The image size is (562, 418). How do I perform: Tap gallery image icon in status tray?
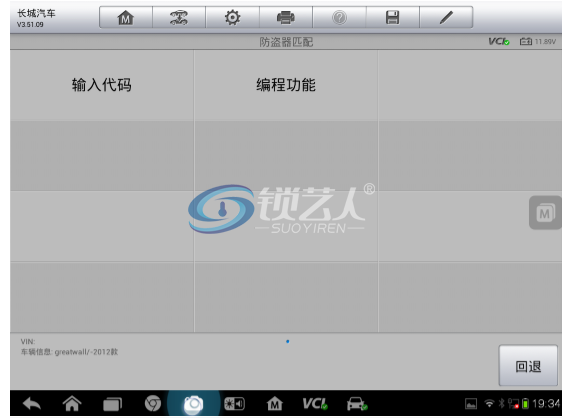pos(471,404)
